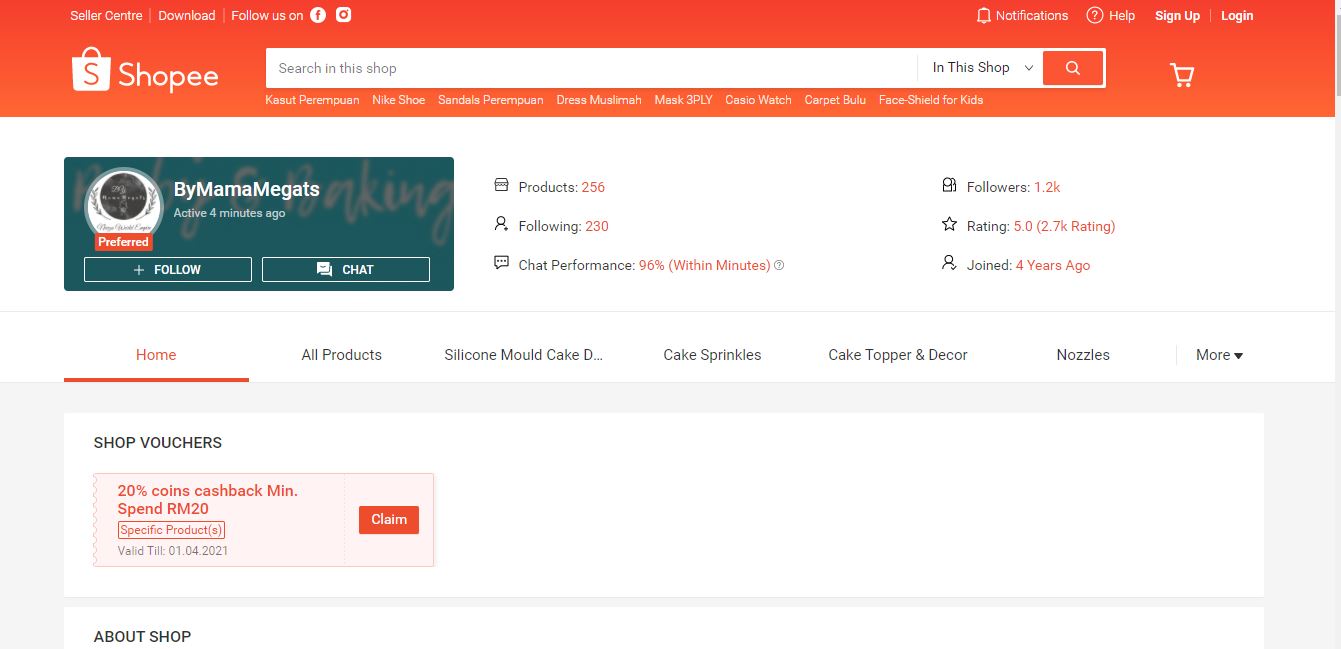Open the Nozzles tab
Viewport: 1341px width, 649px height.
tap(1083, 355)
